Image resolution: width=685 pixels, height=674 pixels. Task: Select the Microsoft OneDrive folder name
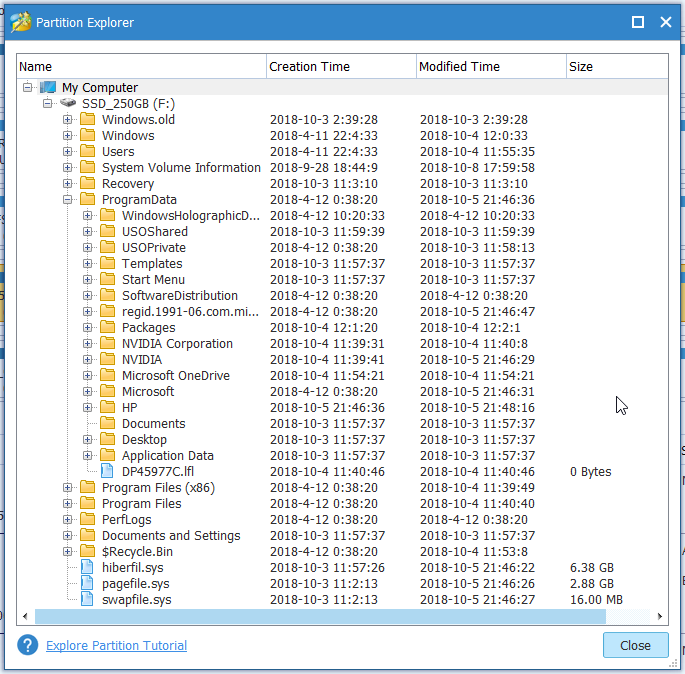(176, 376)
